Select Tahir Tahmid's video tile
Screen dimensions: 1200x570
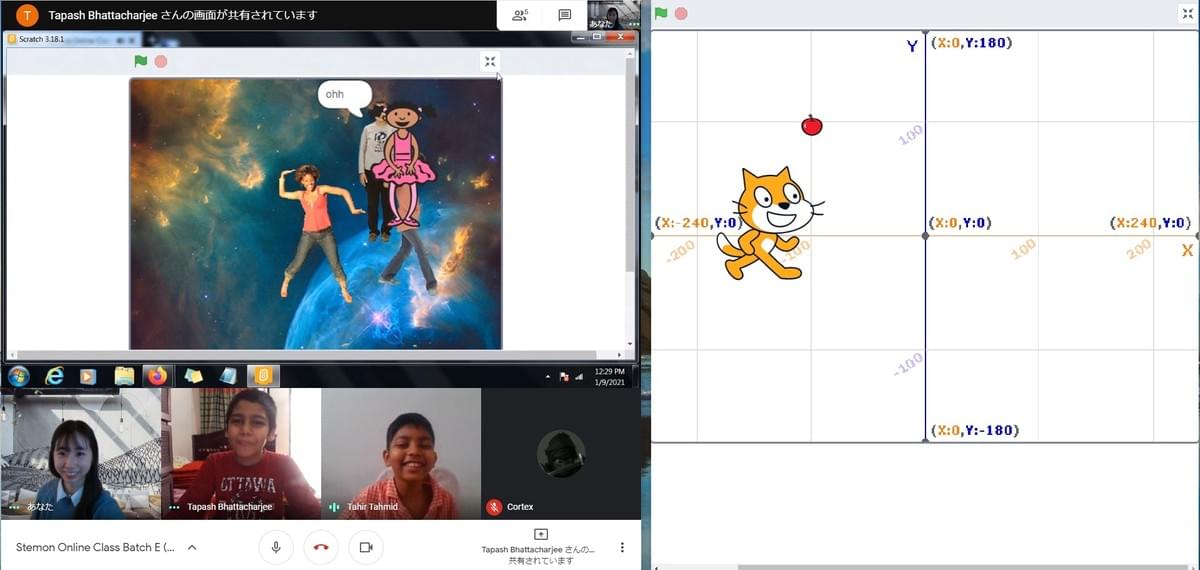[400, 453]
